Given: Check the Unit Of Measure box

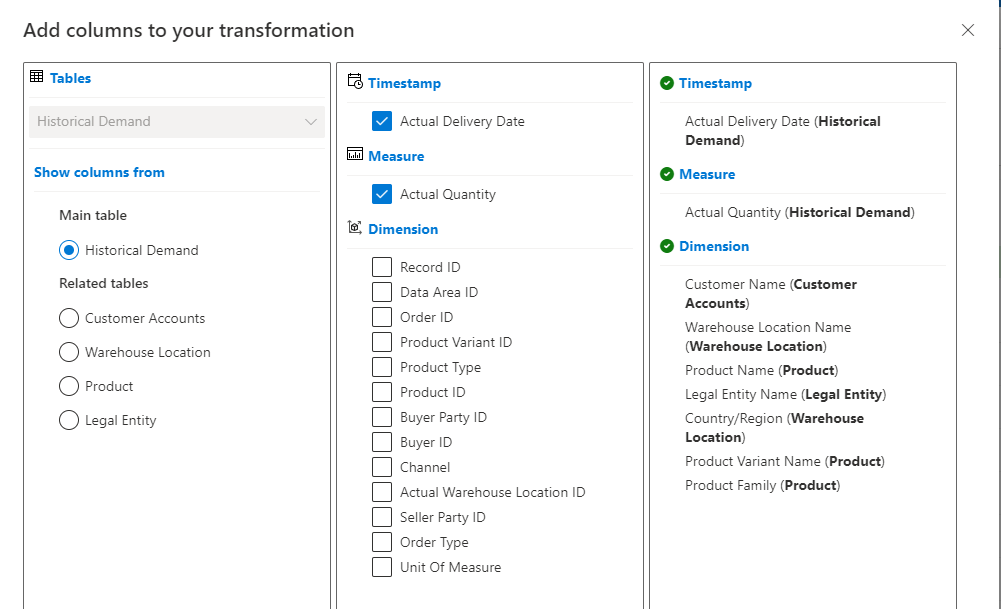Looking at the screenshot, I should tap(382, 567).
